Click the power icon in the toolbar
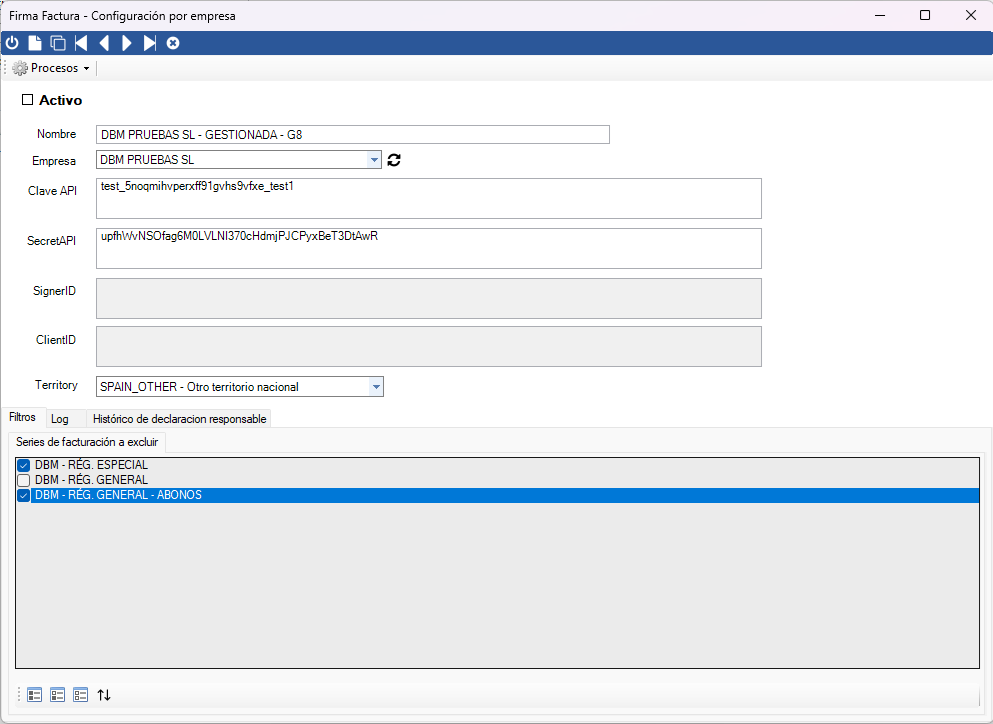Viewport: 993px width, 724px height. point(12,43)
